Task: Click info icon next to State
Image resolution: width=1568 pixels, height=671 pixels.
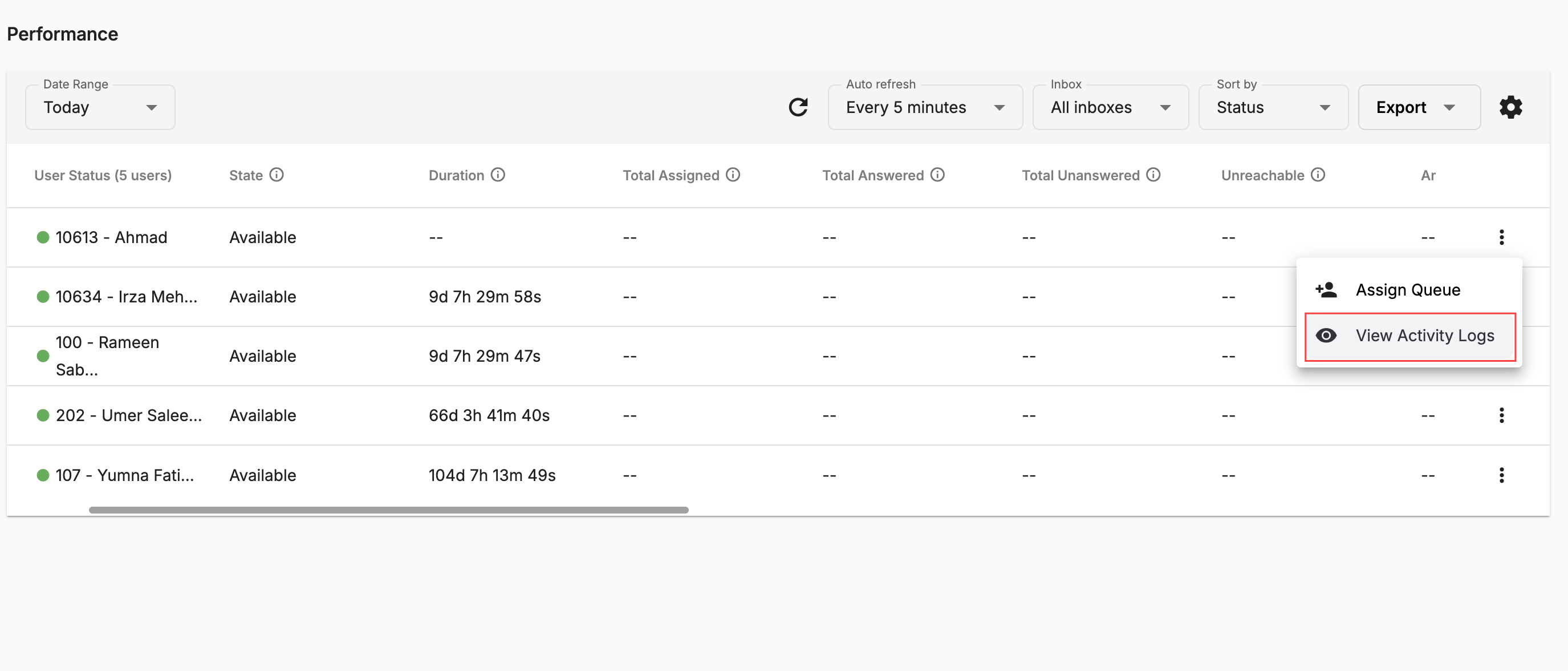Action: pos(277,175)
